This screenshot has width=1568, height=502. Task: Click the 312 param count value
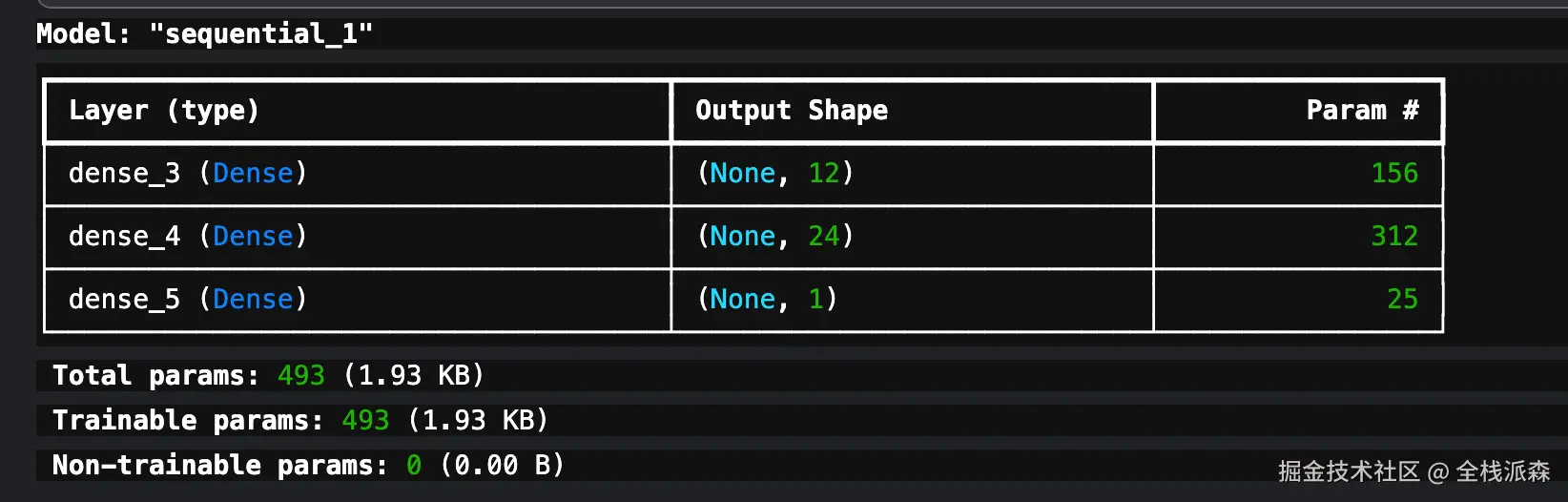tap(1393, 237)
